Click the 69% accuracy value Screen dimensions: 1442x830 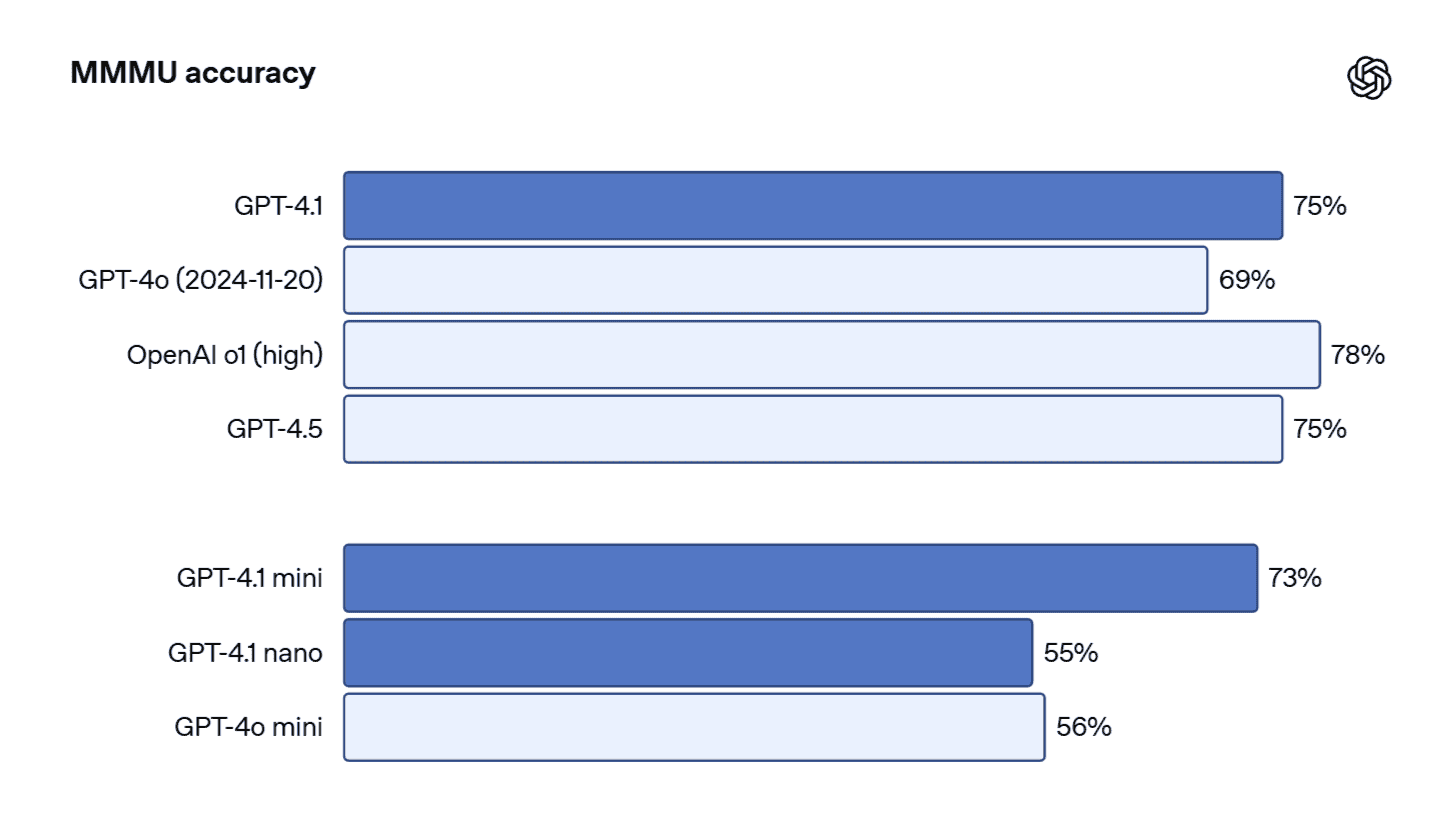[x=1246, y=280]
